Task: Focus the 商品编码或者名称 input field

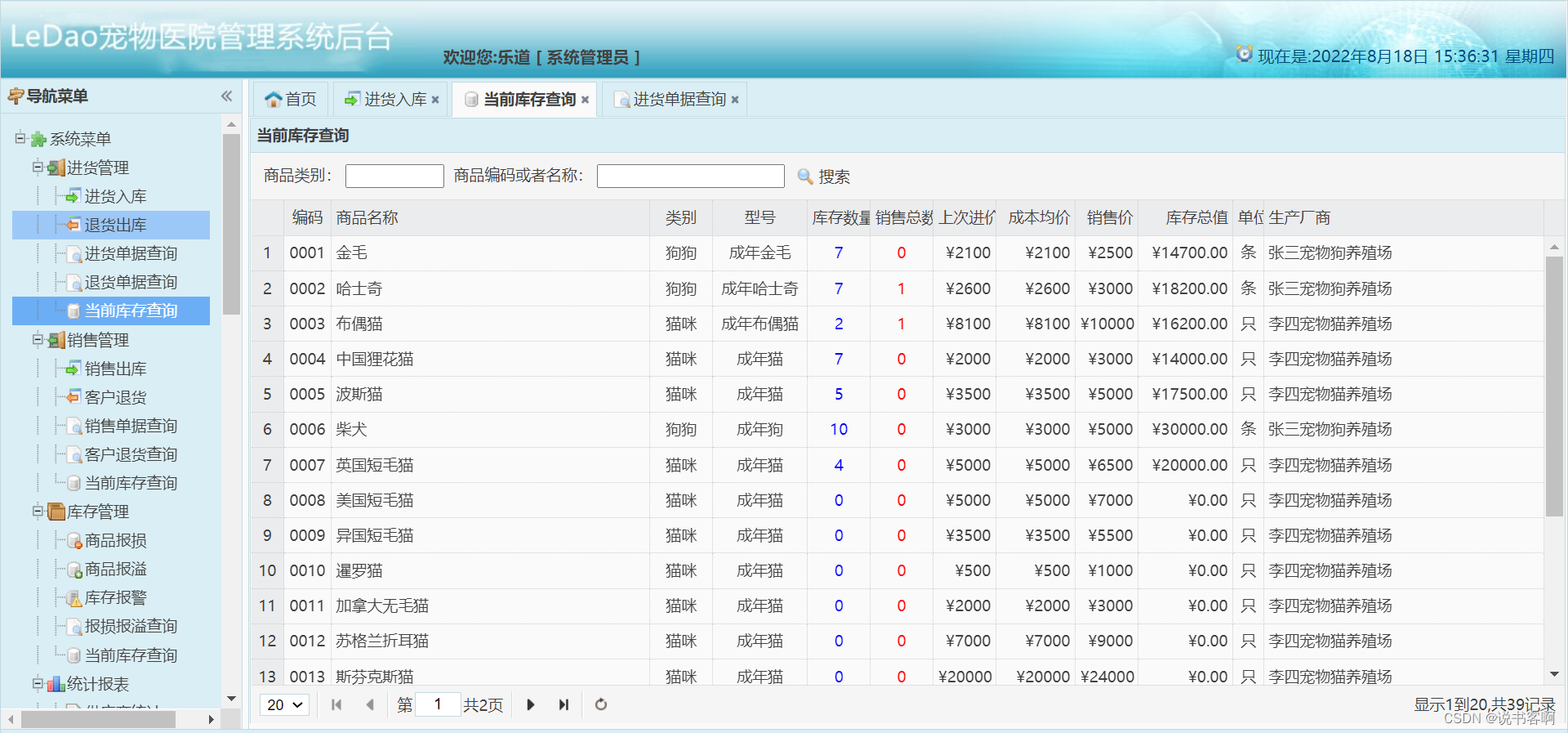Action: pyautogui.click(x=691, y=176)
